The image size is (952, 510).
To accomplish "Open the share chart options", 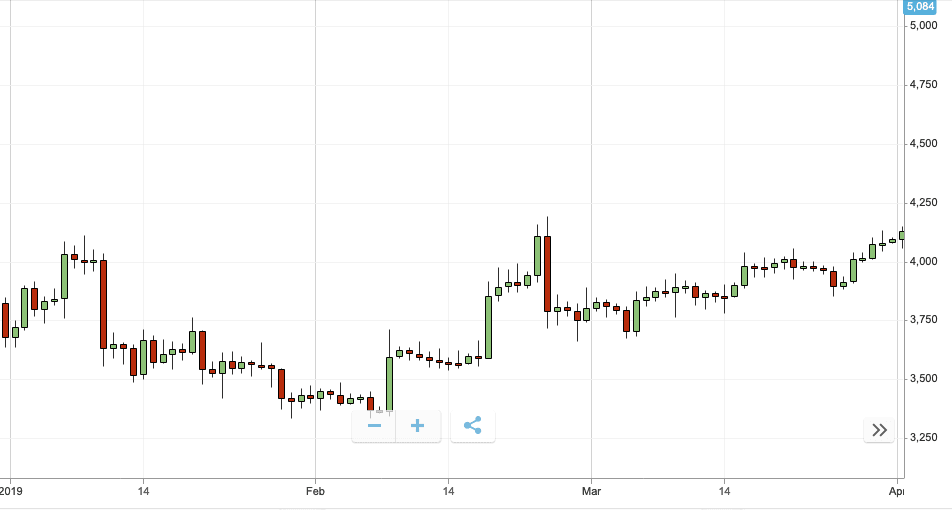I will point(473,426).
